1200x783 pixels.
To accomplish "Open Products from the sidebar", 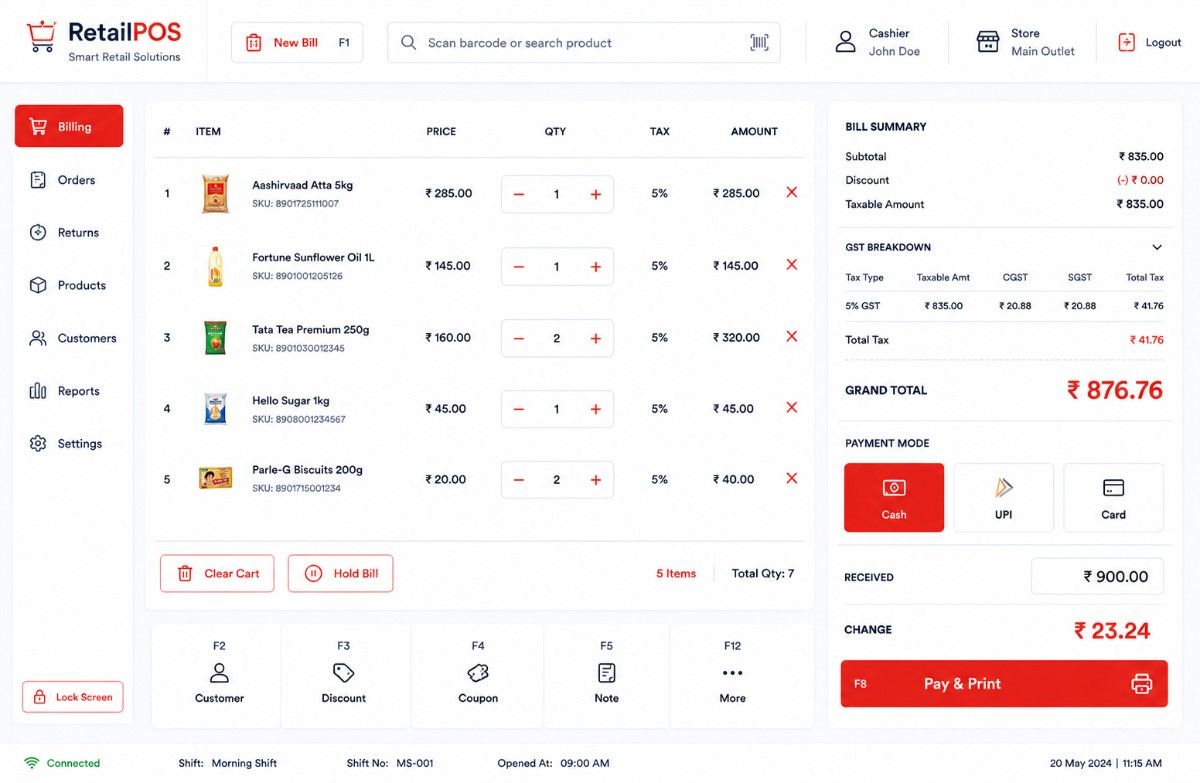I will [x=69, y=285].
